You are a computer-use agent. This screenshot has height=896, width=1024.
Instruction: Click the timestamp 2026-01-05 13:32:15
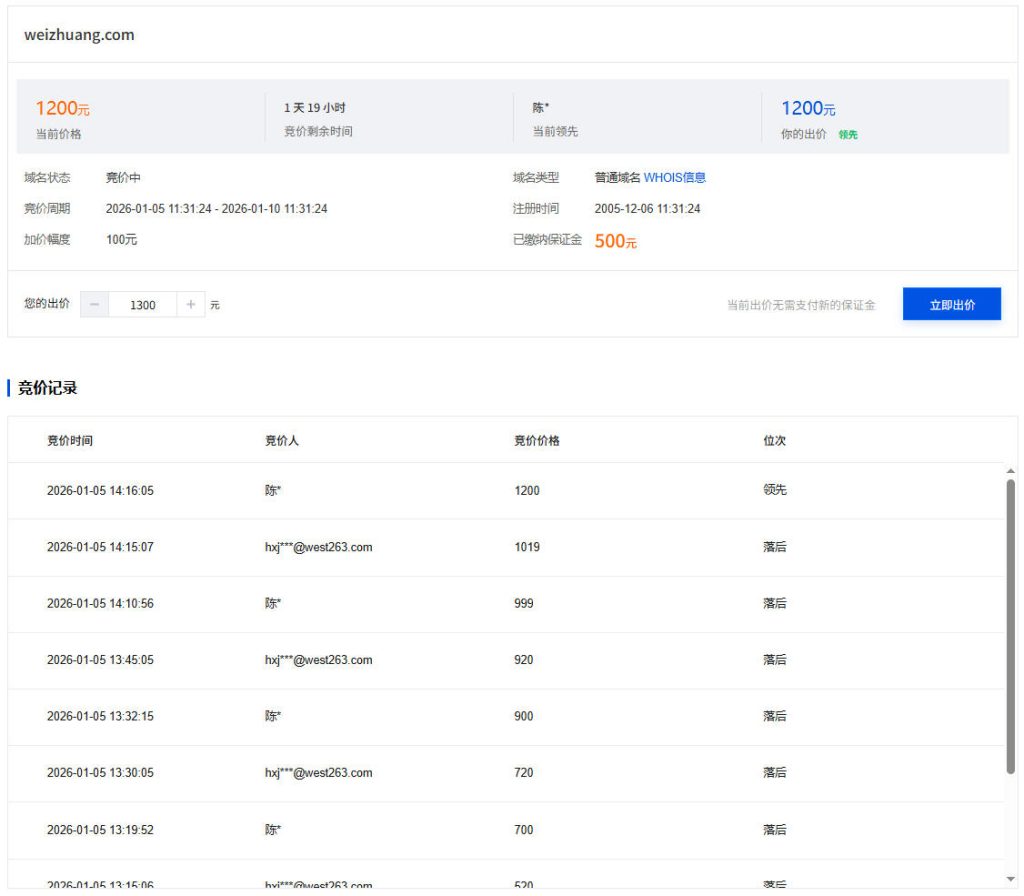pyautogui.click(x=100, y=716)
